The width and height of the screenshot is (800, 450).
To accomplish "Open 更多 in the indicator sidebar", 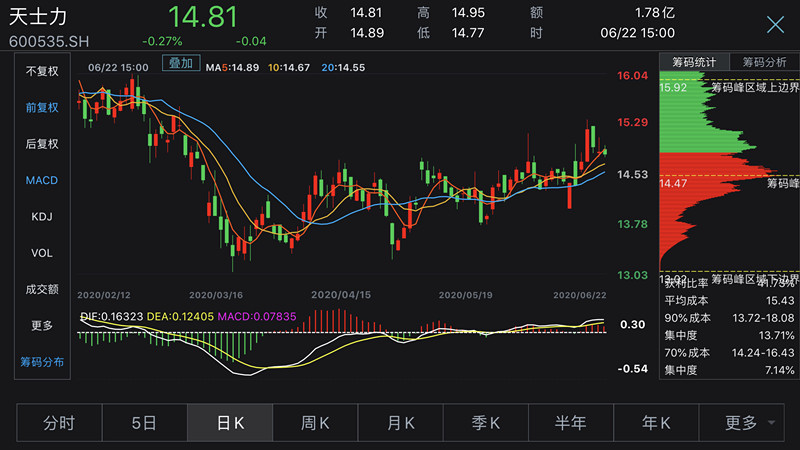I will coord(42,326).
